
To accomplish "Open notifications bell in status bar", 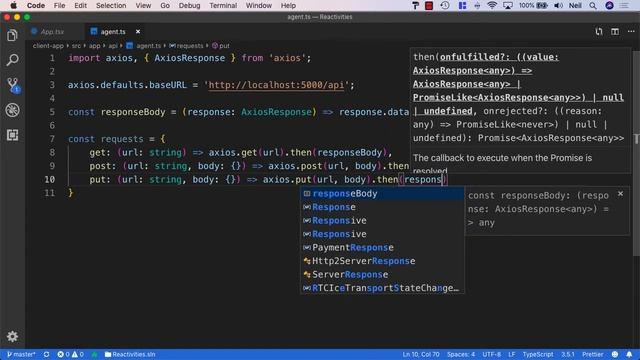I will point(629,354).
